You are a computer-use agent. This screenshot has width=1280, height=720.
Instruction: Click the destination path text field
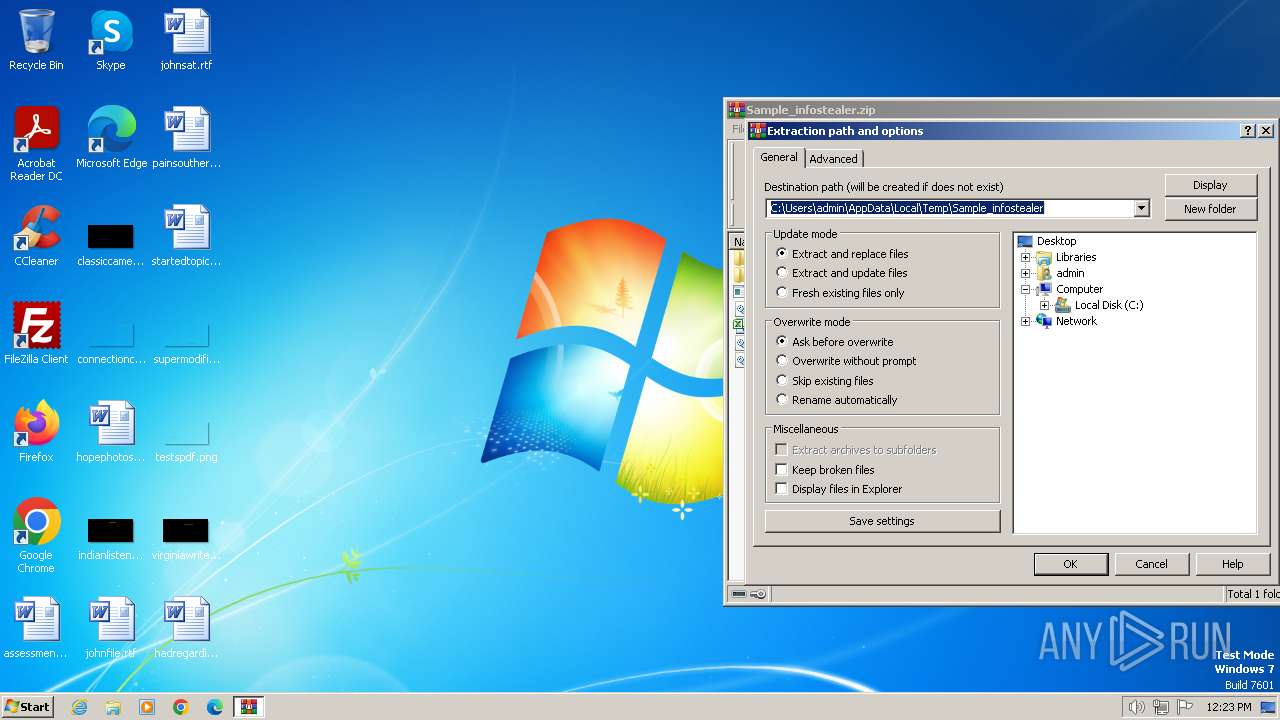(950, 208)
